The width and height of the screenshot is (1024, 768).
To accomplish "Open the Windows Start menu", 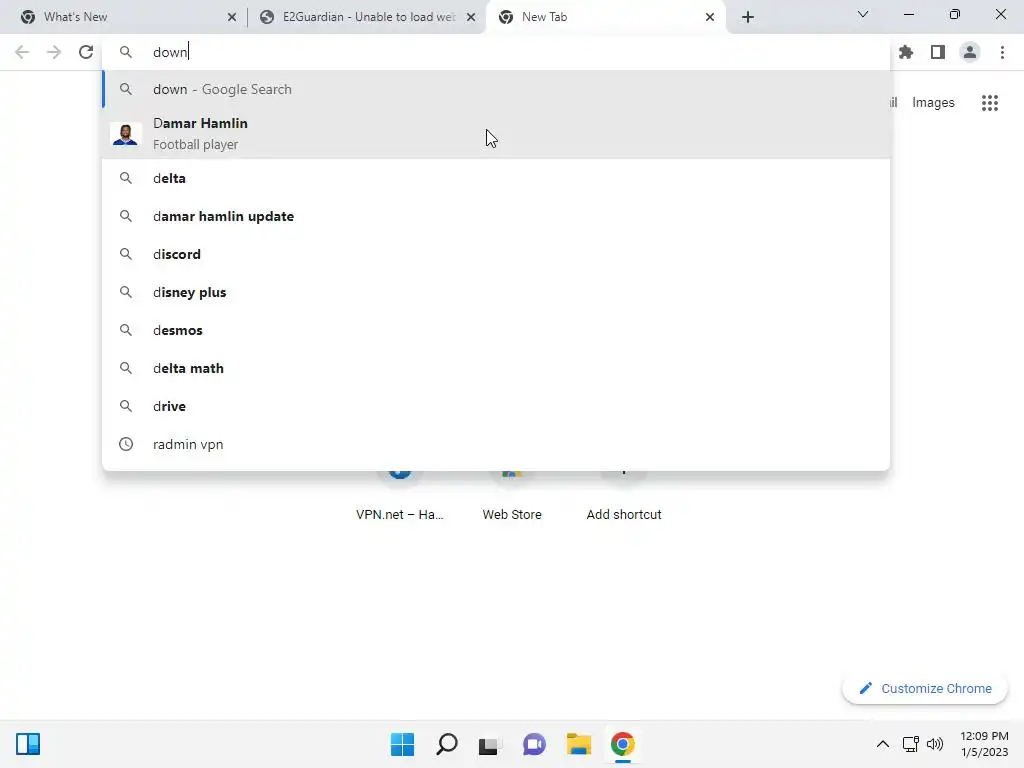I will 402,744.
